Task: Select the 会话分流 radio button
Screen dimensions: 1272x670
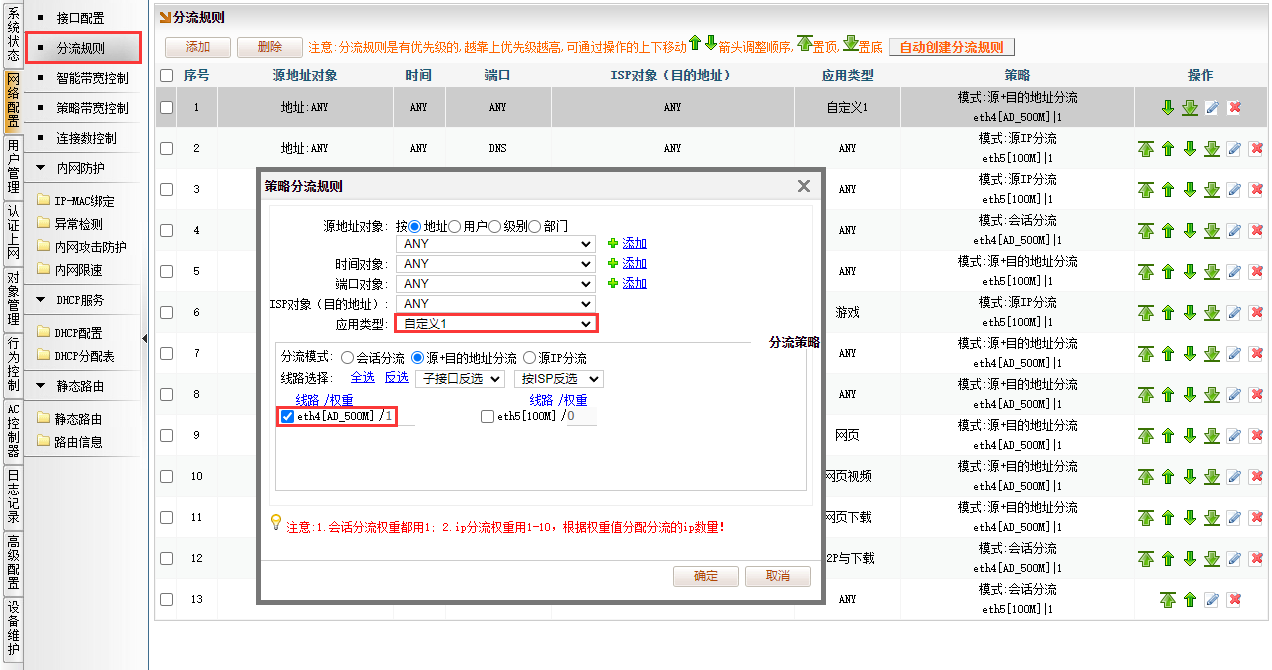Action: tap(347, 358)
